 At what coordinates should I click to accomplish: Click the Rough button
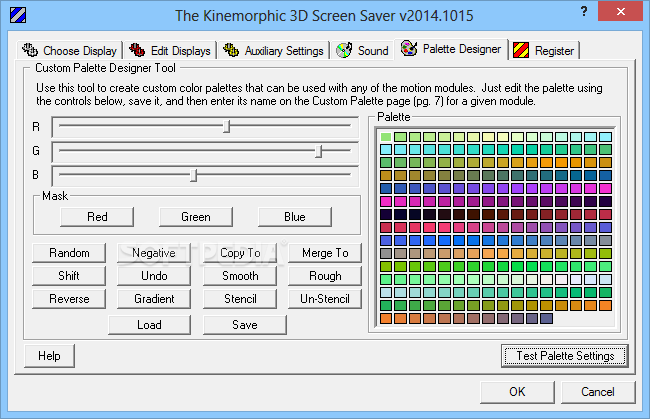pos(325,276)
